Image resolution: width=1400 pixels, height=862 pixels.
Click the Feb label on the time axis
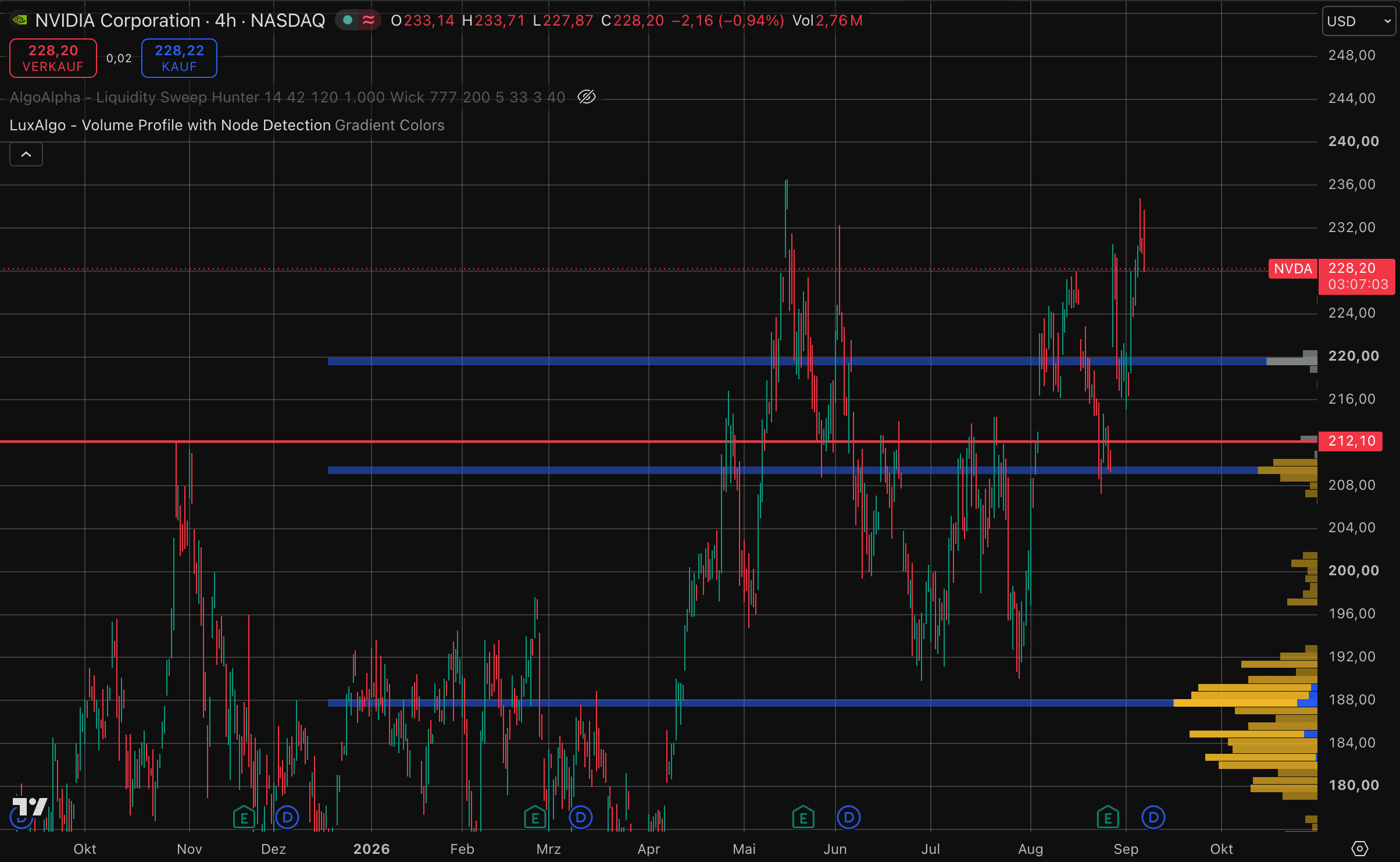(462, 849)
